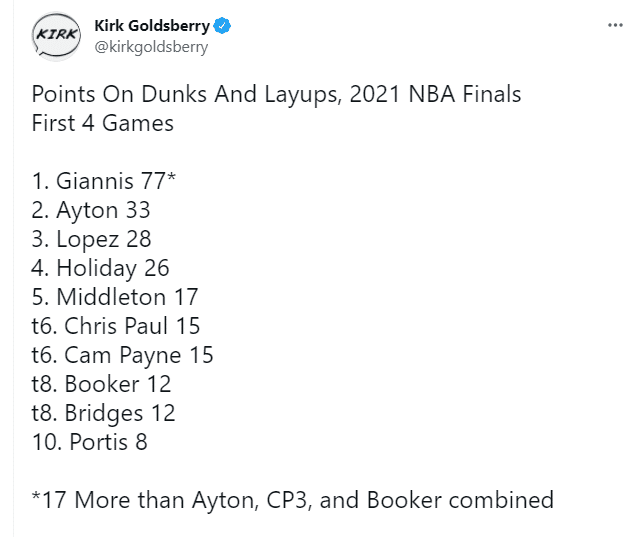Click the 'First 4 Games' text line
This screenshot has height=537, width=632.
(x=102, y=124)
